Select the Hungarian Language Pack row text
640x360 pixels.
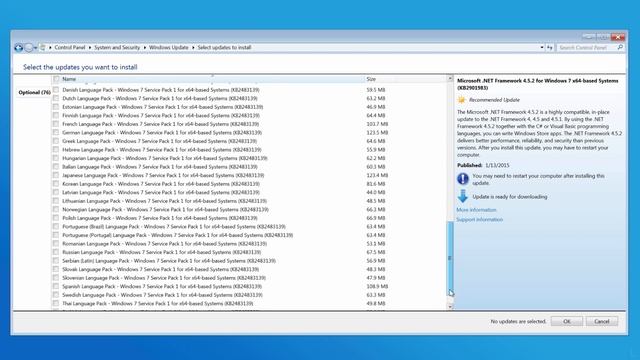point(164,158)
